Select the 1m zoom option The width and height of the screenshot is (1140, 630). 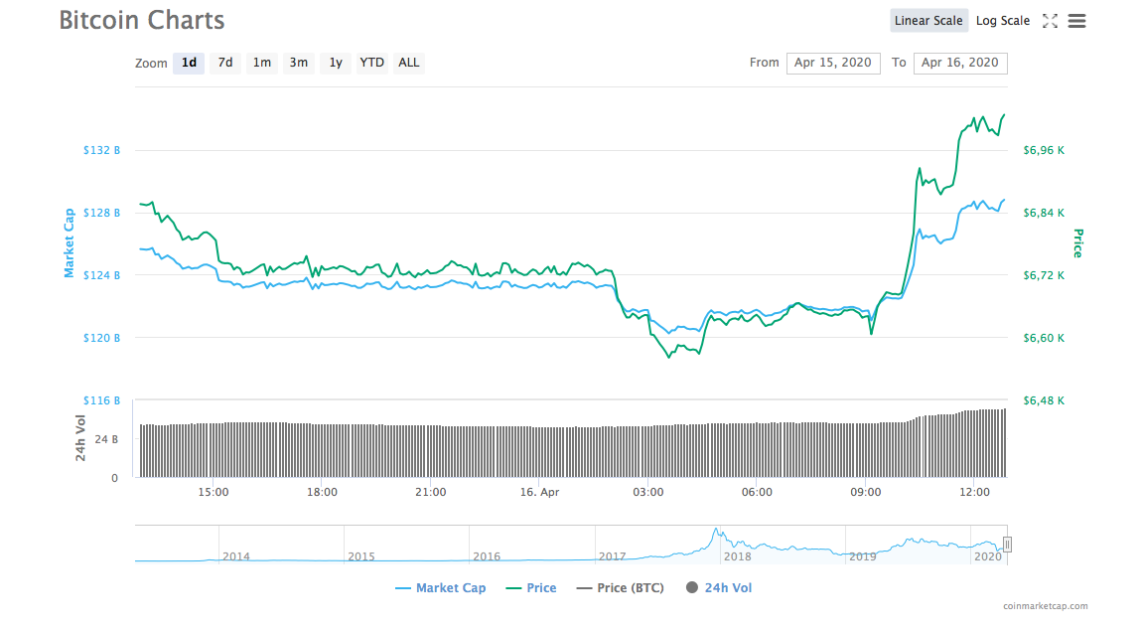pyautogui.click(x=261, y=63)
